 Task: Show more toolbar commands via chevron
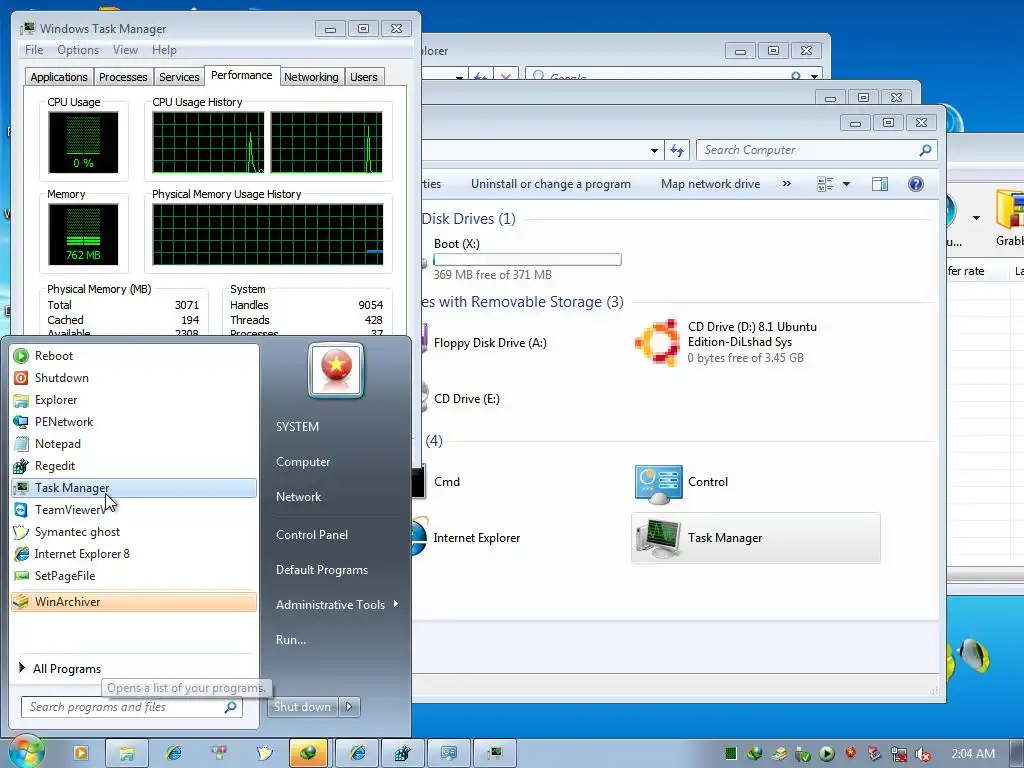(x=786, y=184)
